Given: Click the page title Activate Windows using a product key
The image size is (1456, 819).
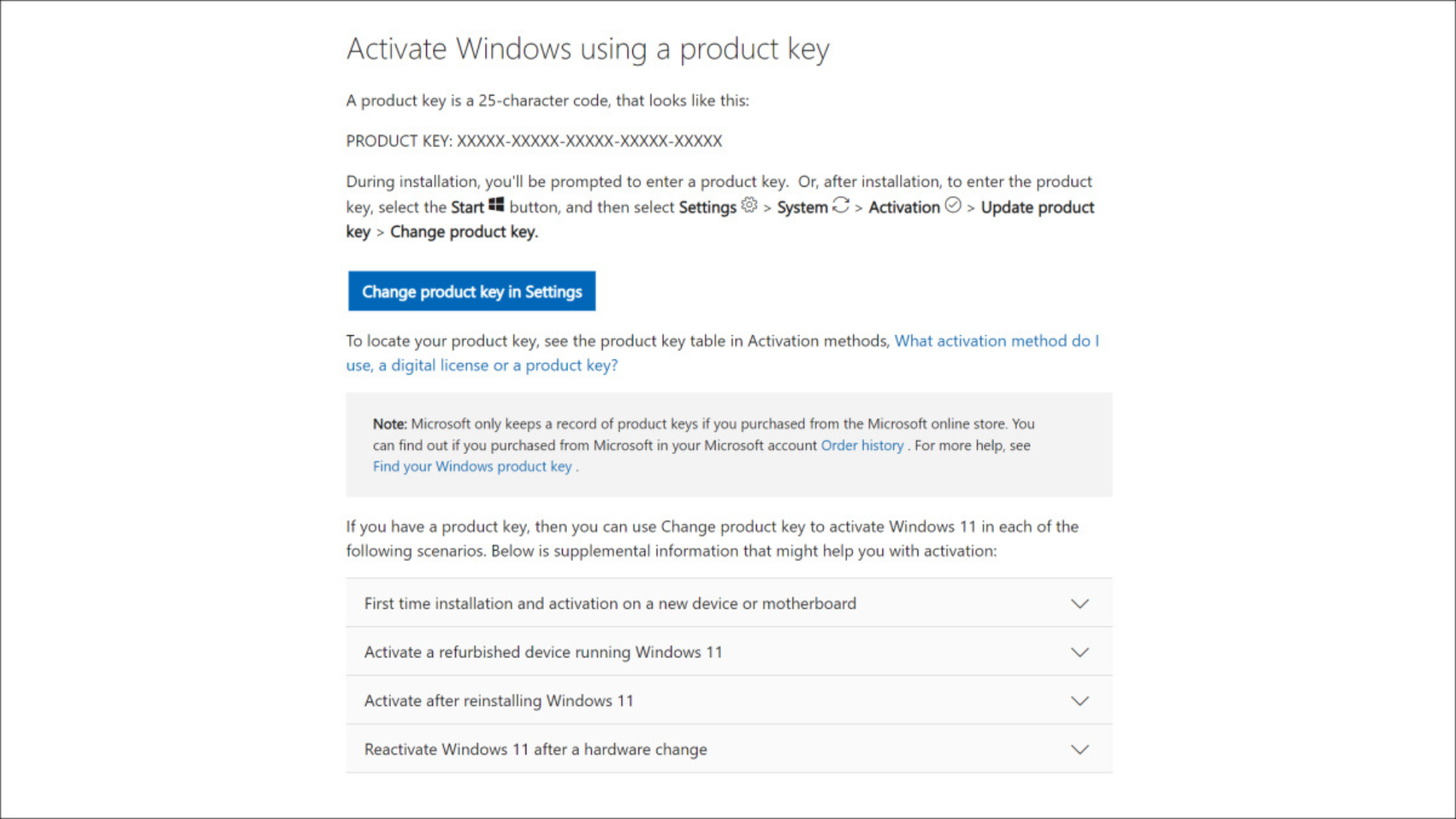Looking at the screenshot, I should click(x=588, y=48).
